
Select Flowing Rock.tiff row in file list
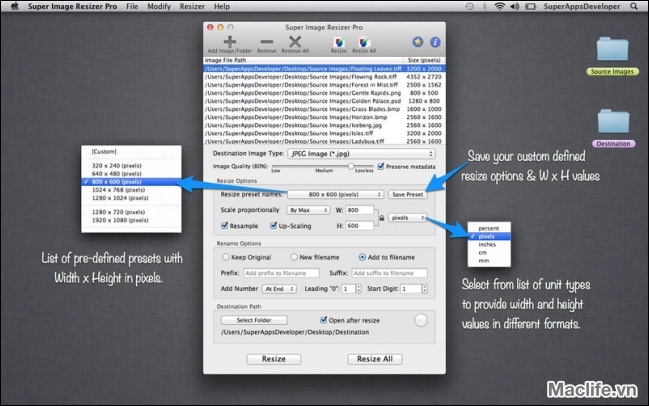[324, 77]
